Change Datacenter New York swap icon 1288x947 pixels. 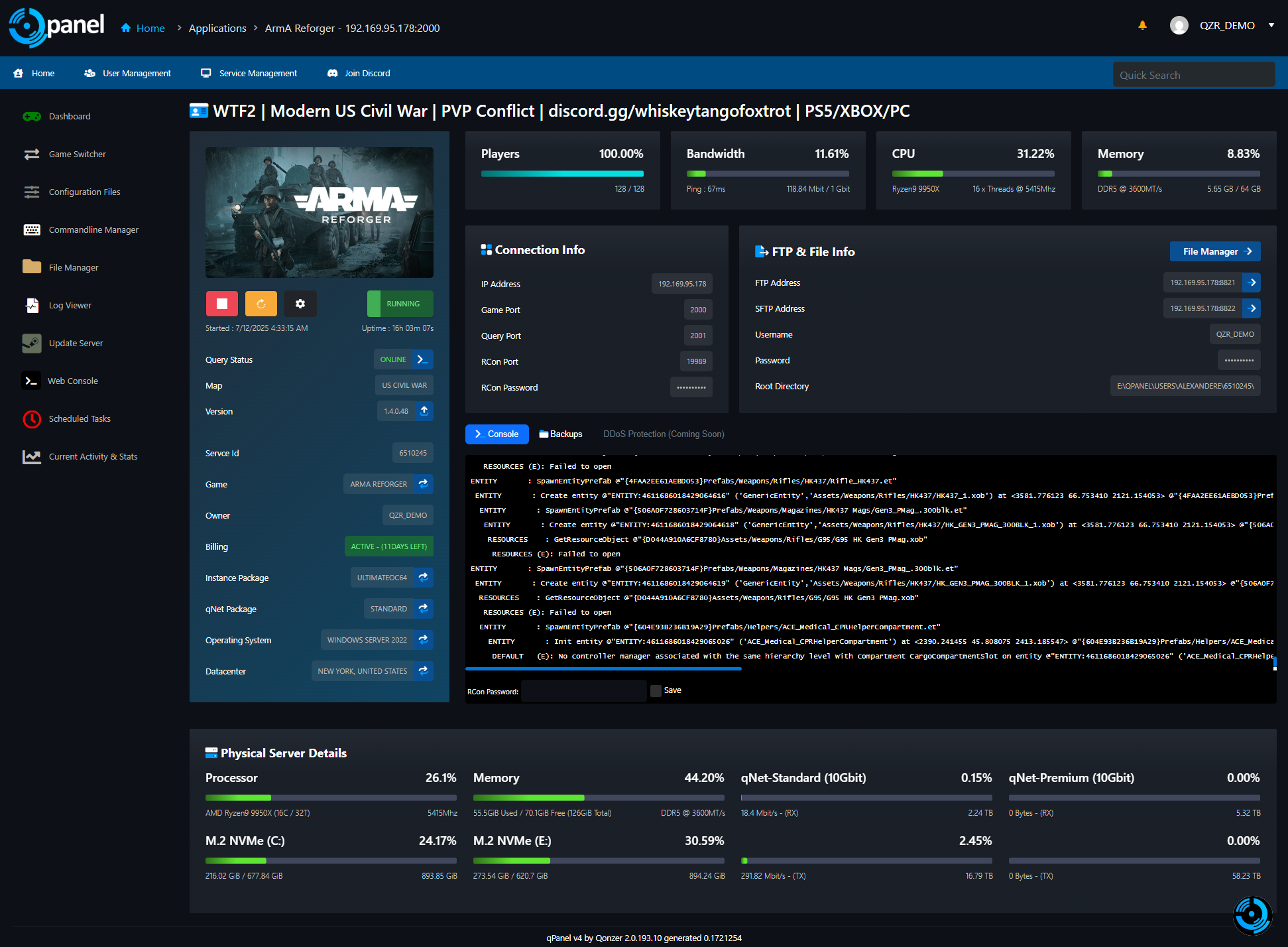(x=424, y=671)
